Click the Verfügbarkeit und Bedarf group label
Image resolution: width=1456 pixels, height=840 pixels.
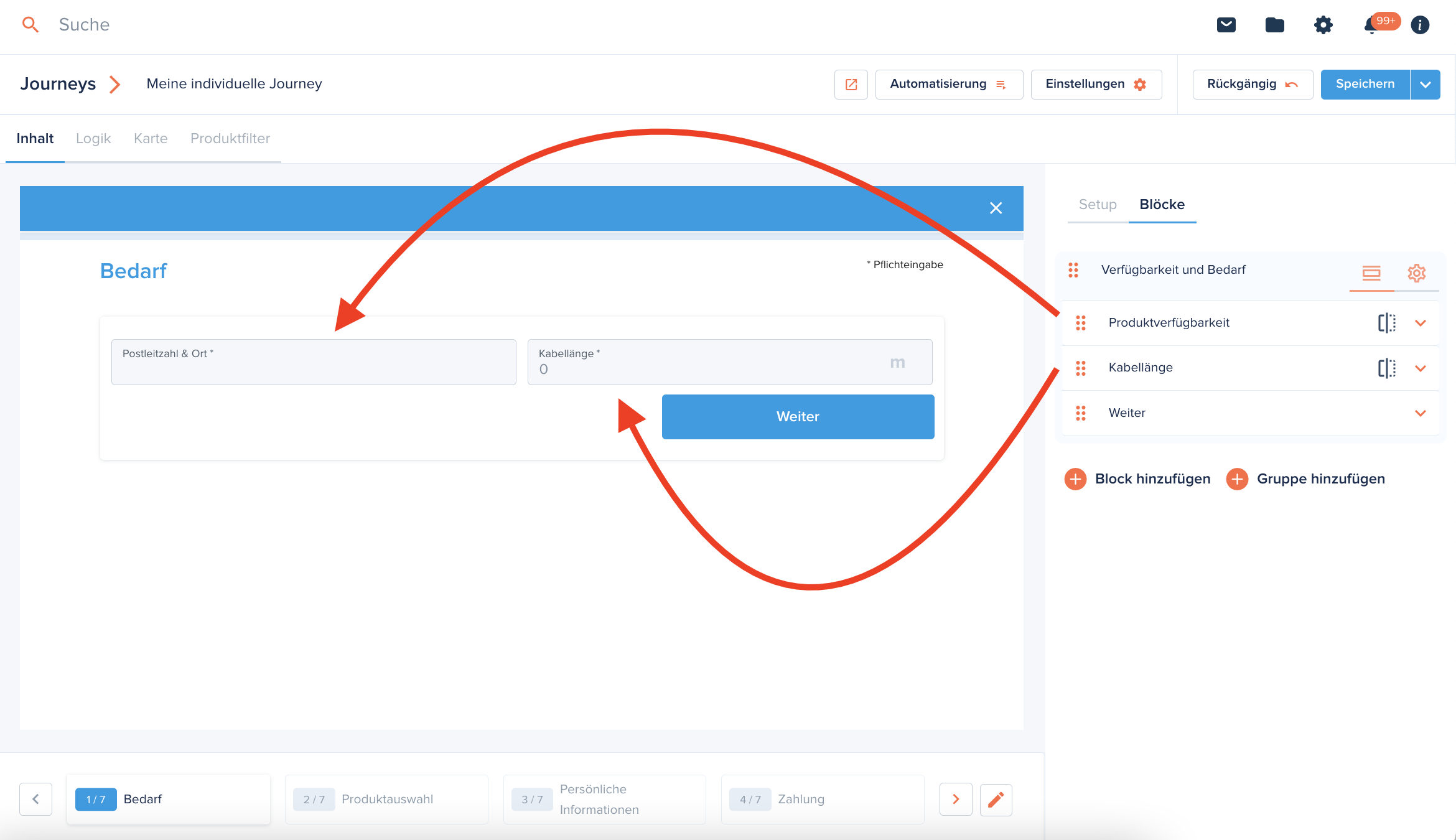pyautogui.click(x=1174, y=270)
